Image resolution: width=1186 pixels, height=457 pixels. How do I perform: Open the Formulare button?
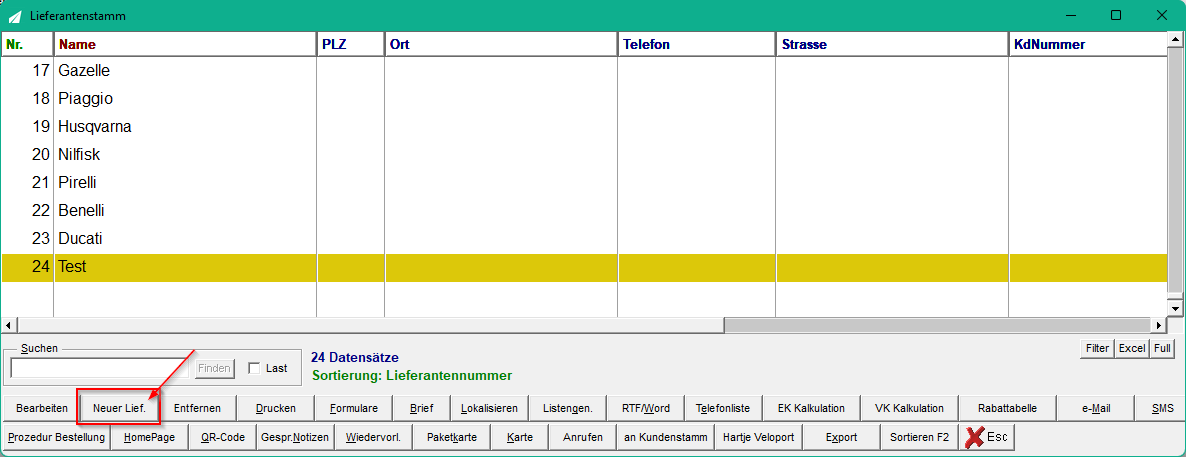pos(353,408)
